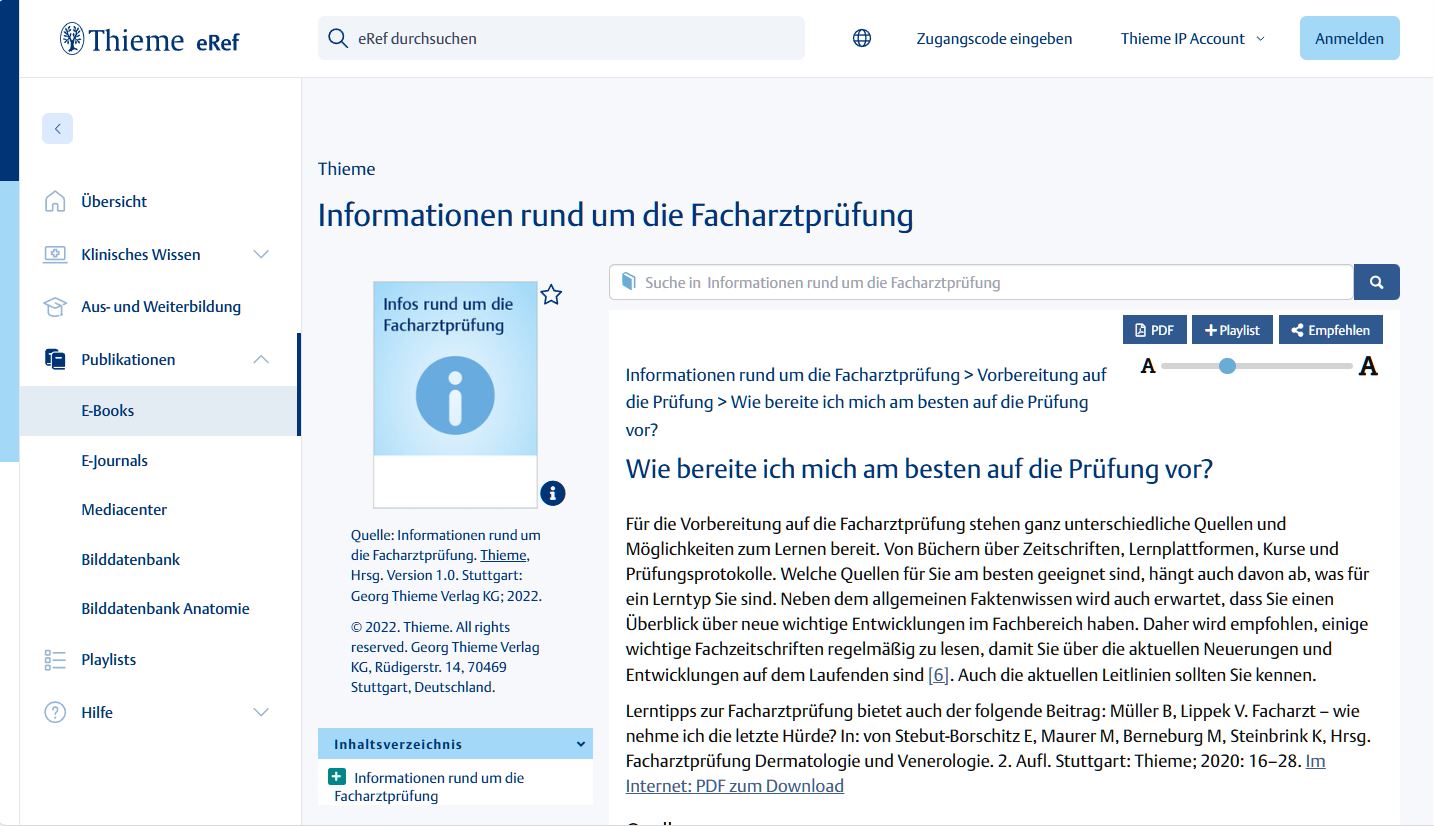Click the Thieme publisher label above title
Viewport: 1434px width, 826px height.
click(x=347, y=169)
